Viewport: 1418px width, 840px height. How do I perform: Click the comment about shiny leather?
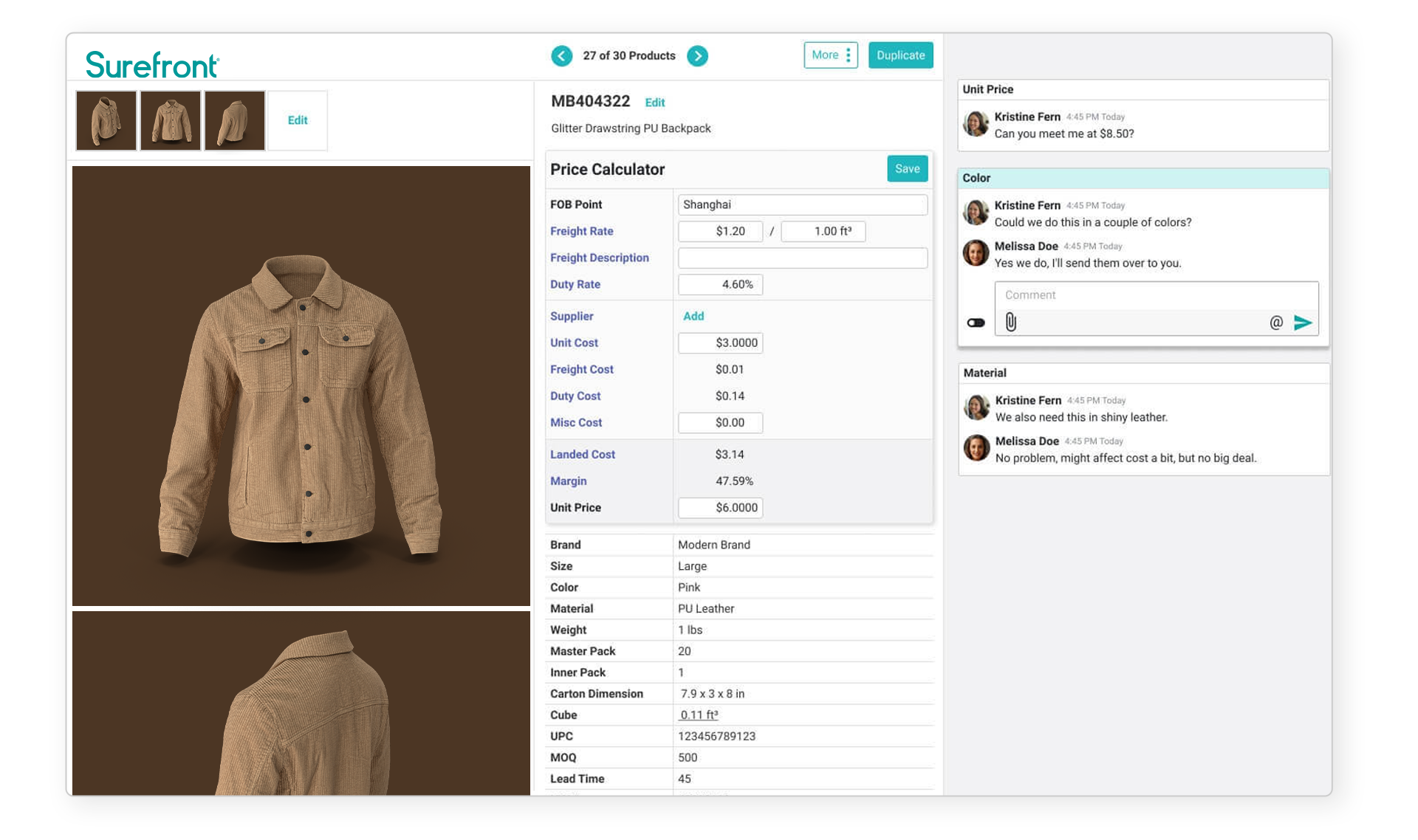1081,417
